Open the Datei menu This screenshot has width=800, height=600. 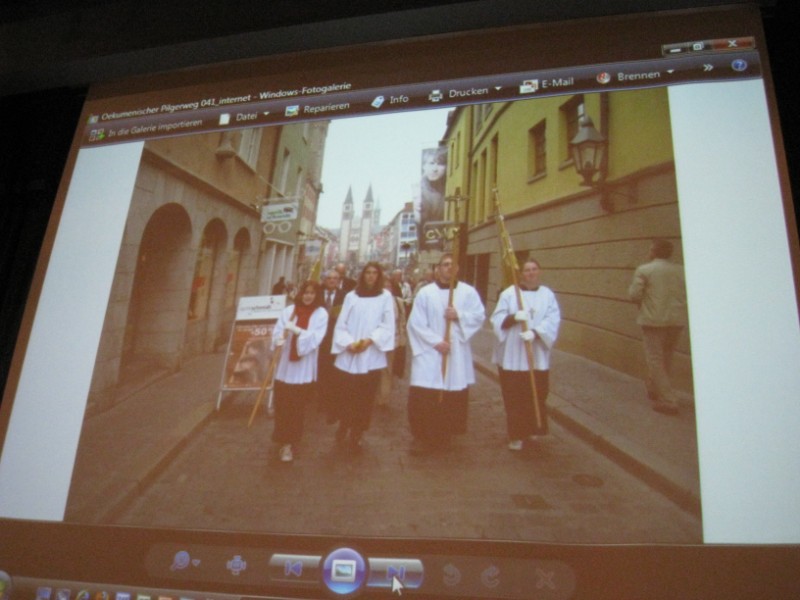(x=244, y=117)
